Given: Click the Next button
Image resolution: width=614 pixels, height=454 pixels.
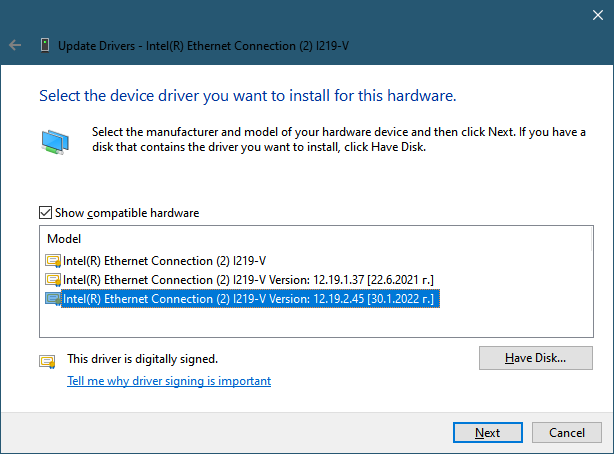Looking at the screenshot, I should pos(488,432).
